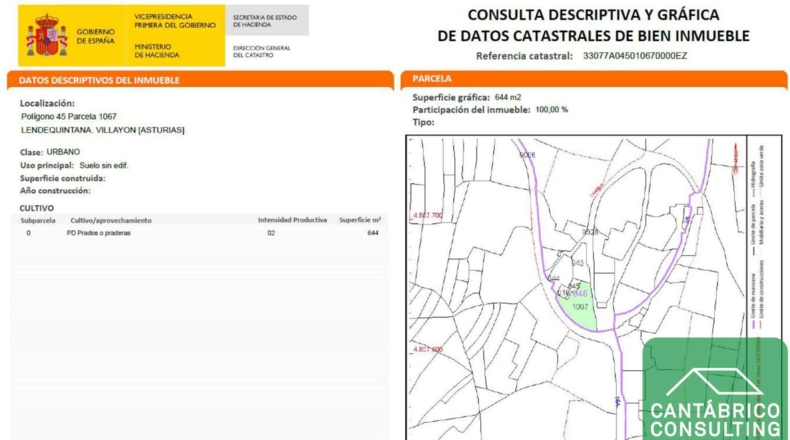Click the Superficie construida label
Screen dimensions: 790x440
[63, 178]
